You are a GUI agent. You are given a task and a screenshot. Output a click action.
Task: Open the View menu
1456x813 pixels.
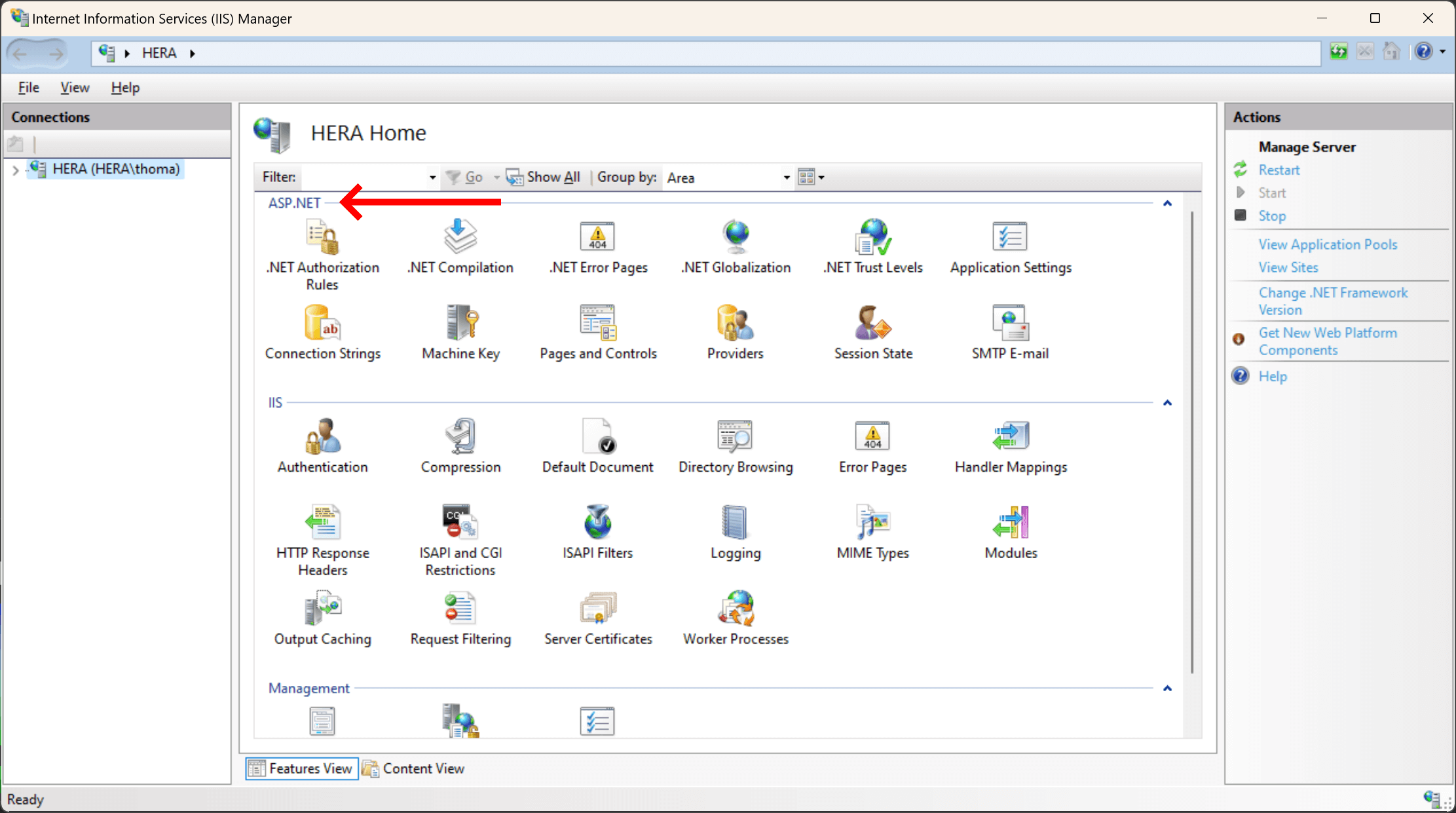pyautogui.click(x=74, y=87)
